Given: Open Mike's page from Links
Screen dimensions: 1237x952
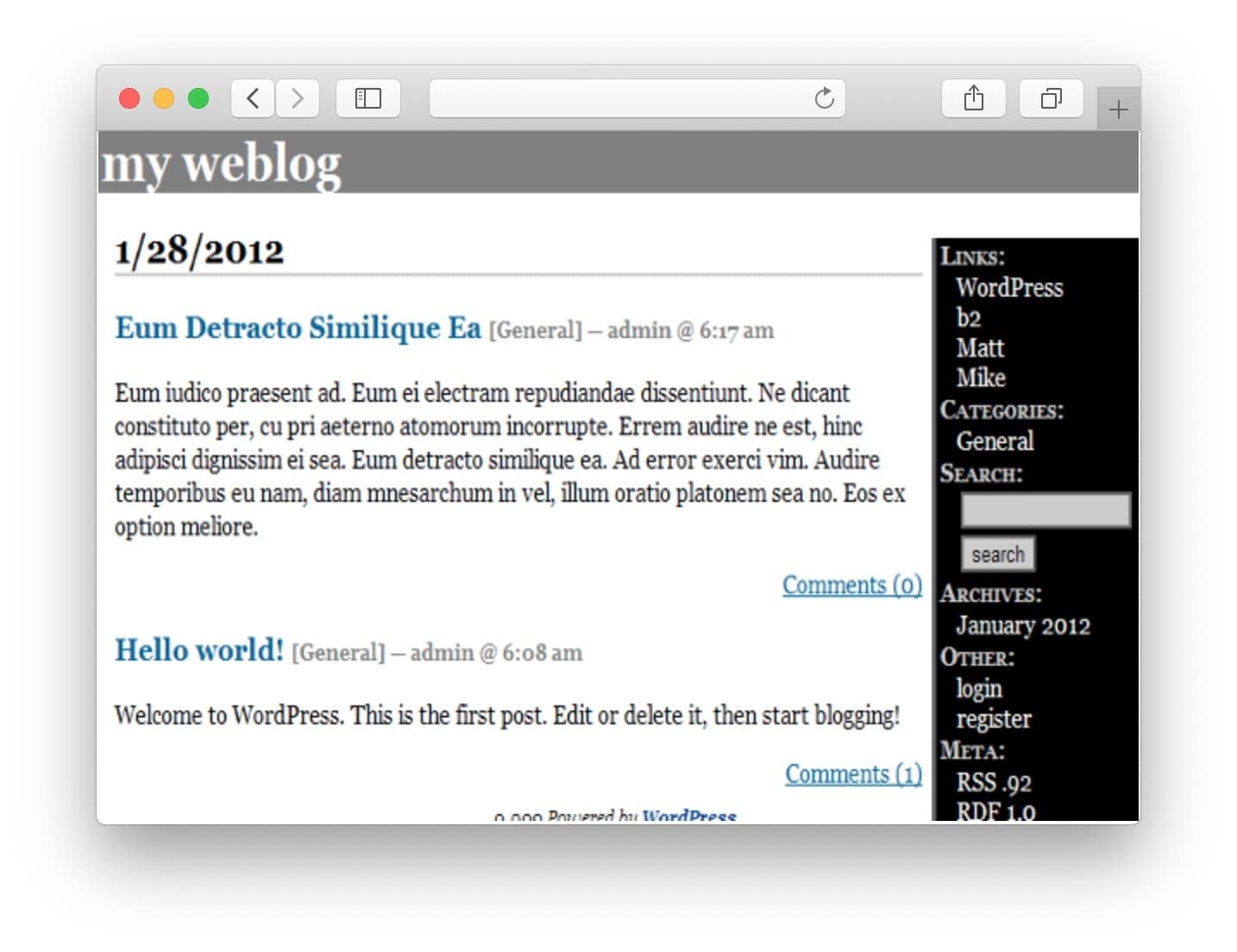Looking at the screenshot, I should coord(981,378).
